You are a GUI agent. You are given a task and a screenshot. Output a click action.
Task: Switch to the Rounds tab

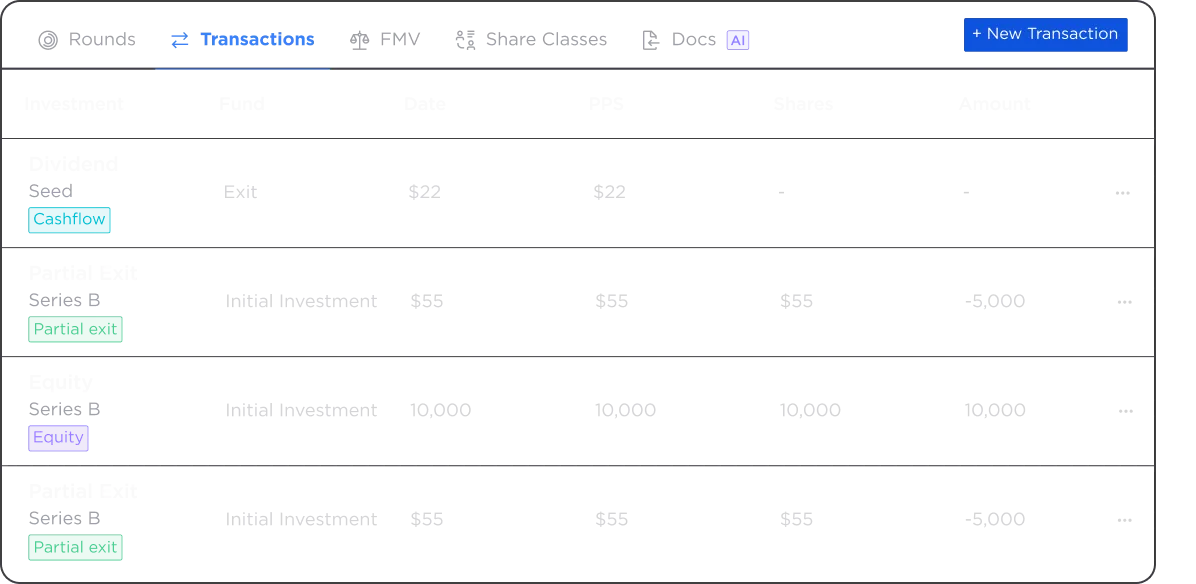tap(87, 40)
